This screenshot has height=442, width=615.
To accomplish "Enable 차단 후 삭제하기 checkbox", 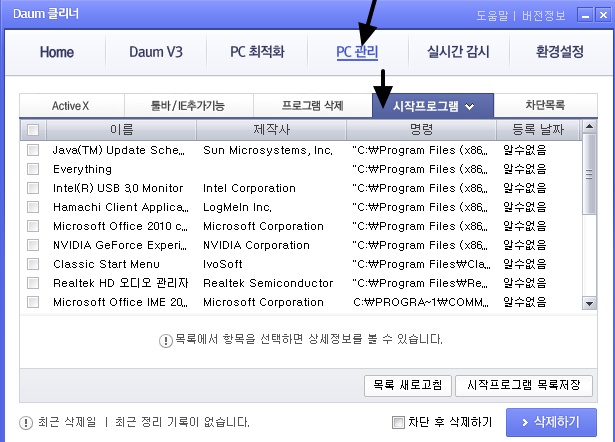I will (398, 422).
